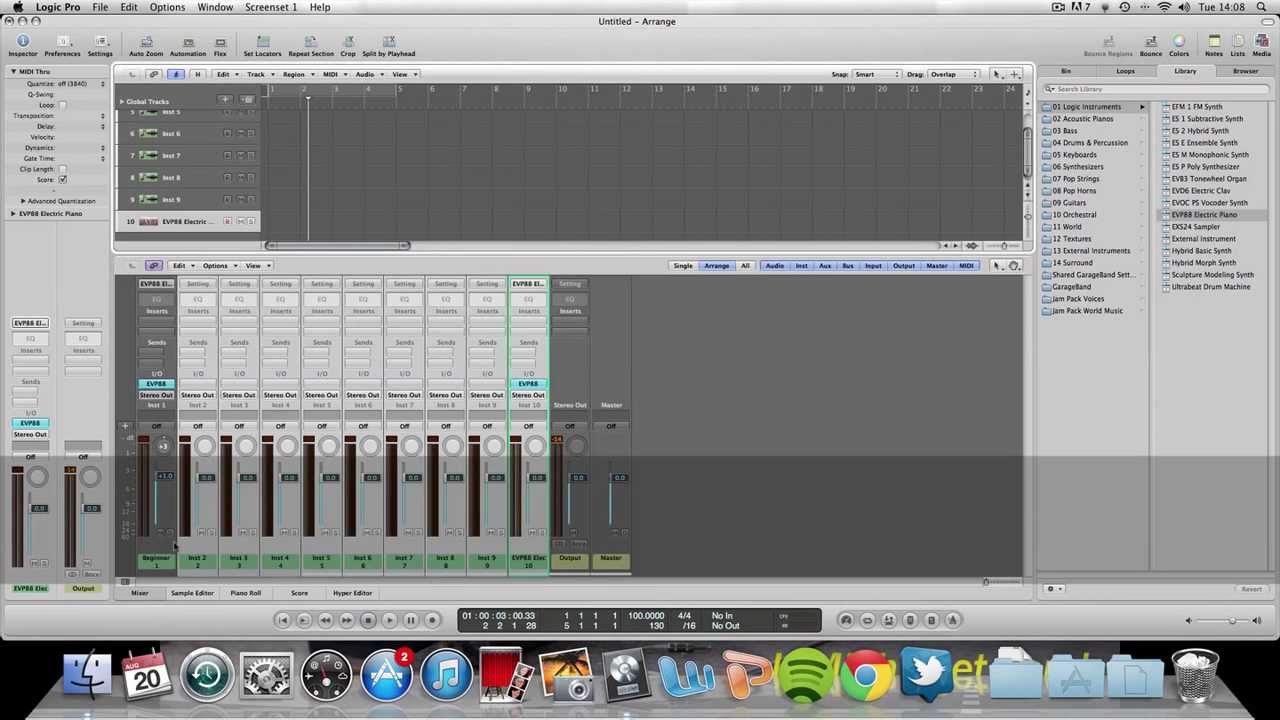Click the Arrange horizontal scrollbar
The height and width of the screenshot is (720, 1280).
(x=337, y=246)
